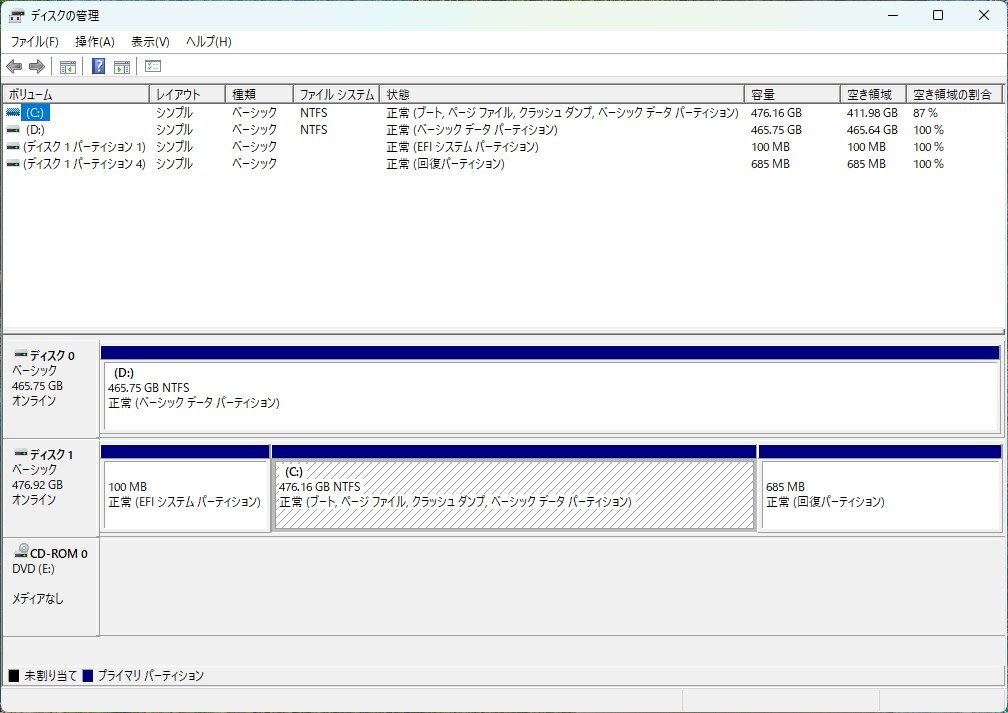Click the 空き領域の割合 column header
Viewport: 1008px width, 713px height.
pos(954,95)
